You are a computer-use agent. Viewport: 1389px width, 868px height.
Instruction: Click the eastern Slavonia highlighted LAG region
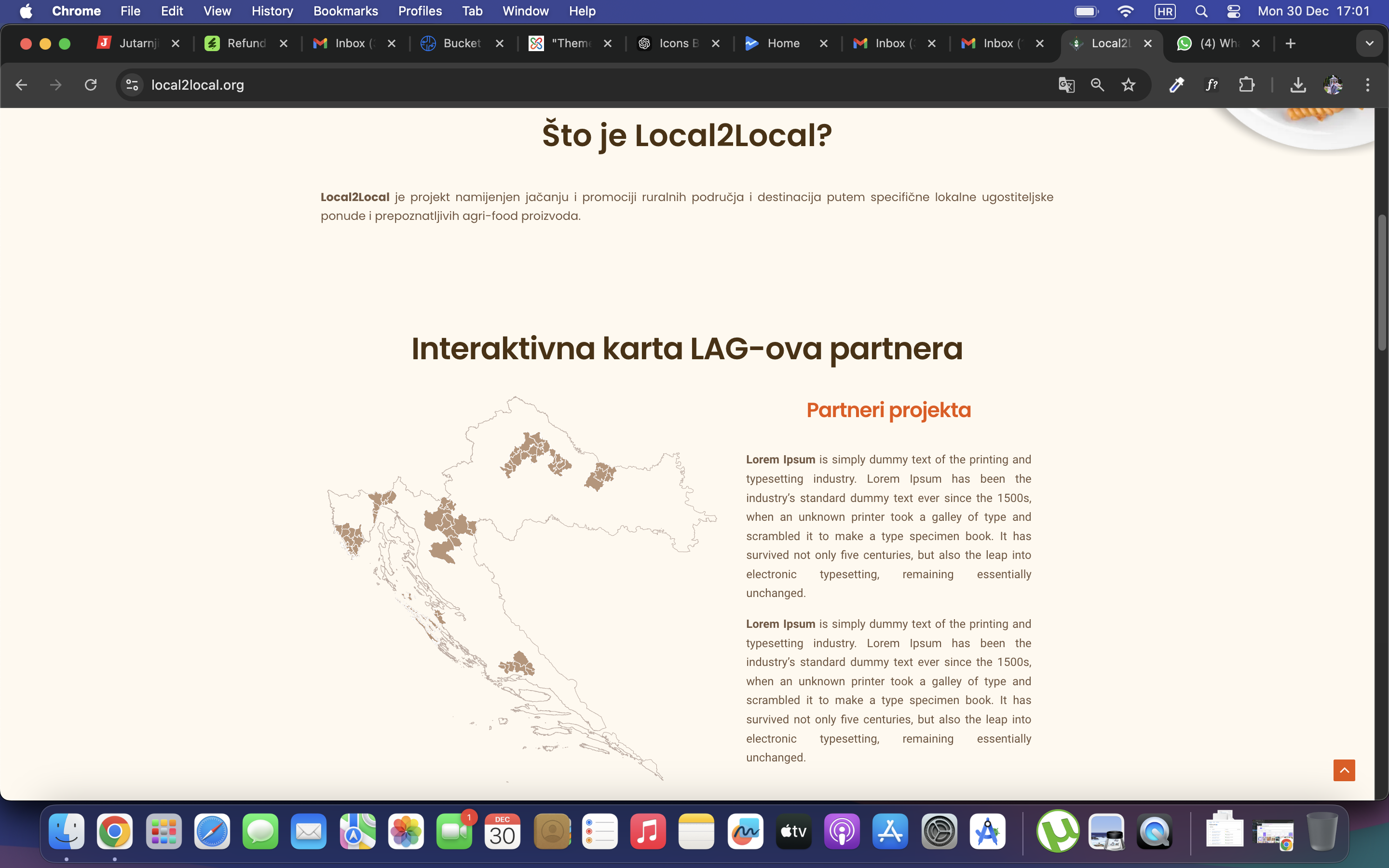[x=600, y=476]
